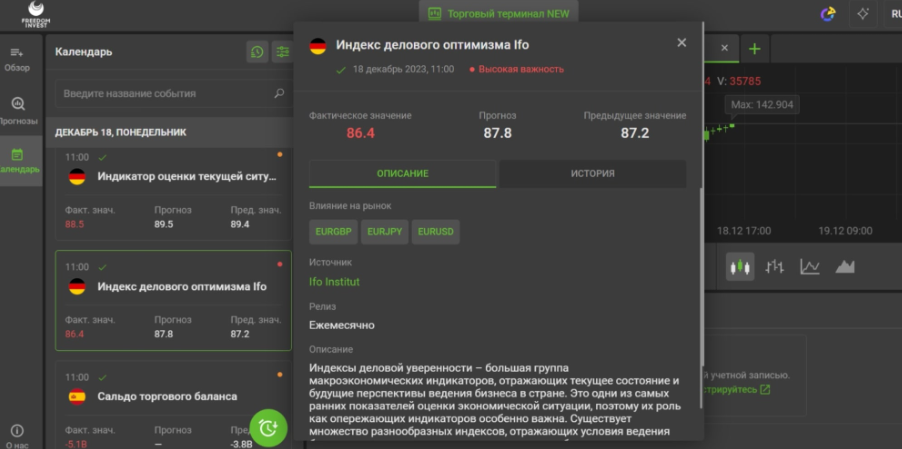
Task: Click the registration link with external icon
Action: point(737,390)
